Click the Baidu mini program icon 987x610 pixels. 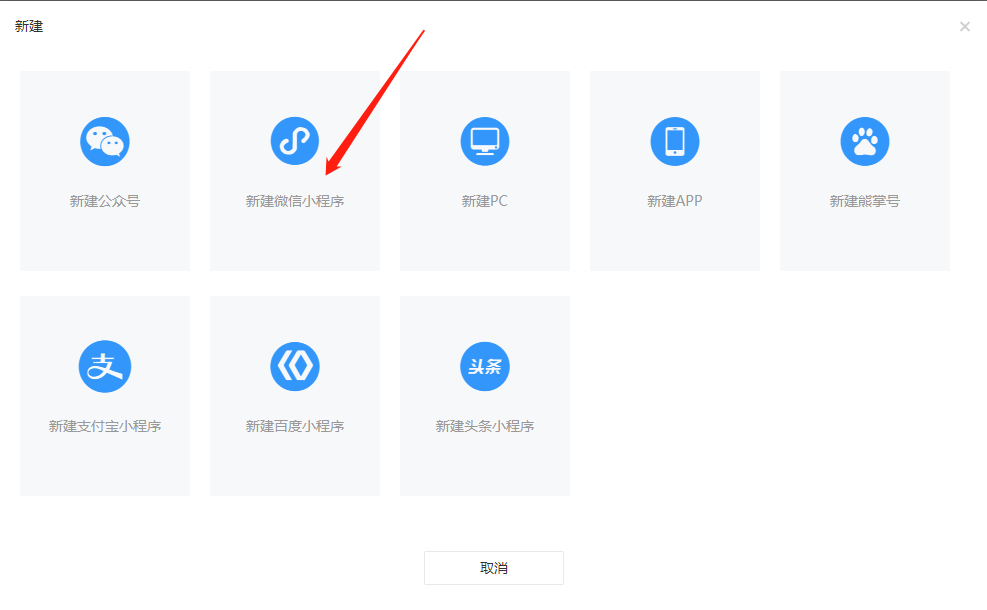tap(295, 366)
